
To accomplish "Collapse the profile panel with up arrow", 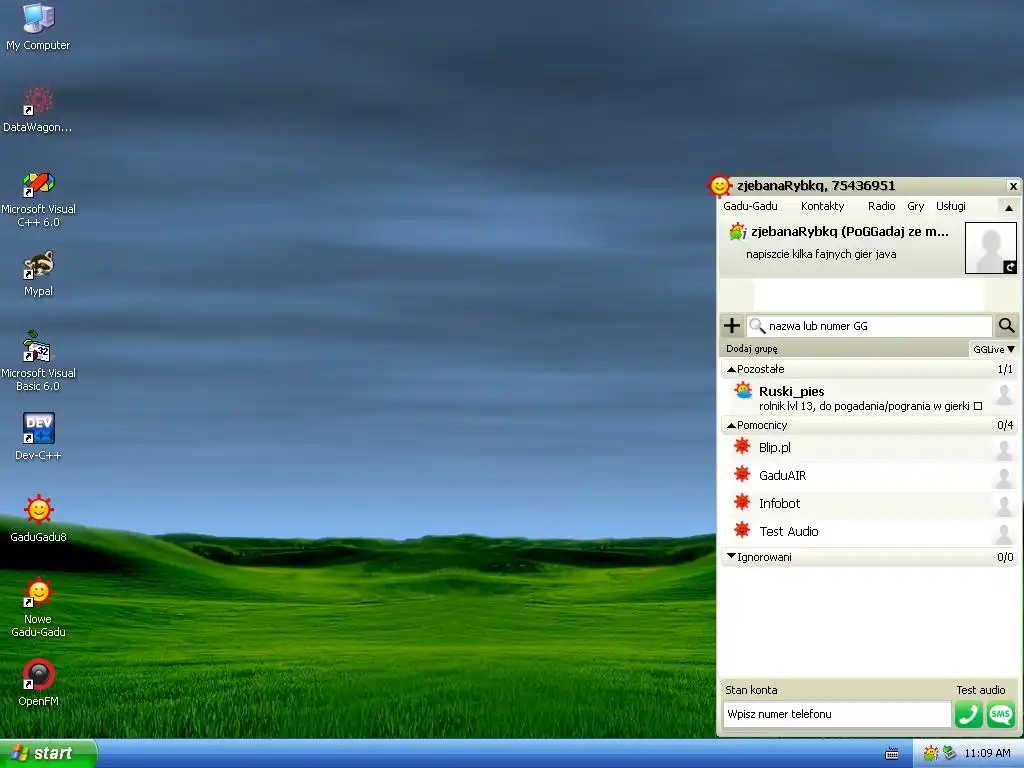I will pos(1008,208).
